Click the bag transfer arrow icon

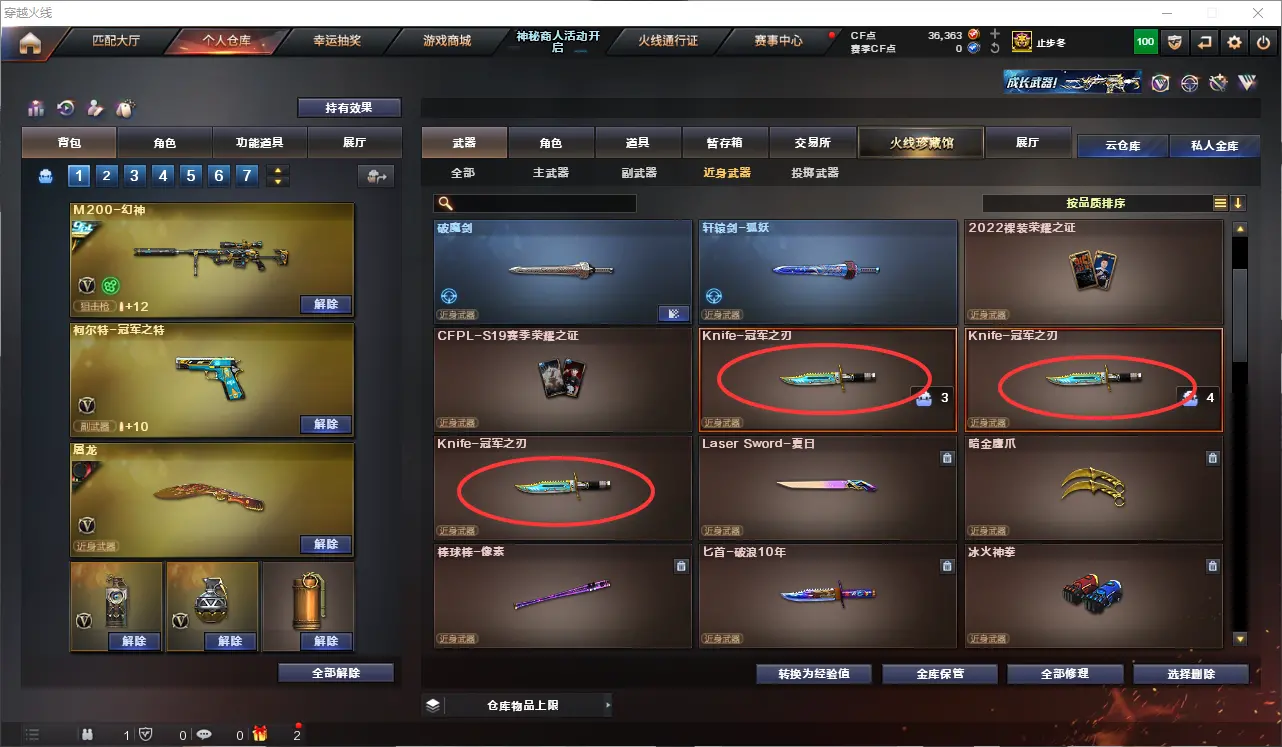point(376,176)
